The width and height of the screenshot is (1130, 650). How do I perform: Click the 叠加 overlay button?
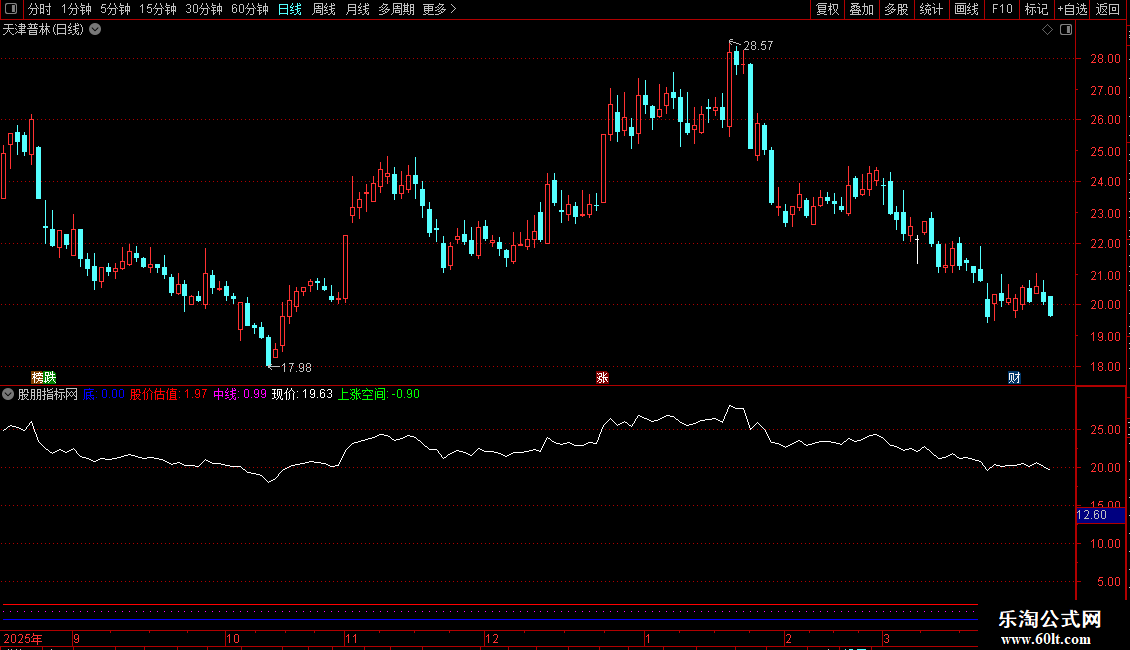pyautogui.click(x=861, y=9)
